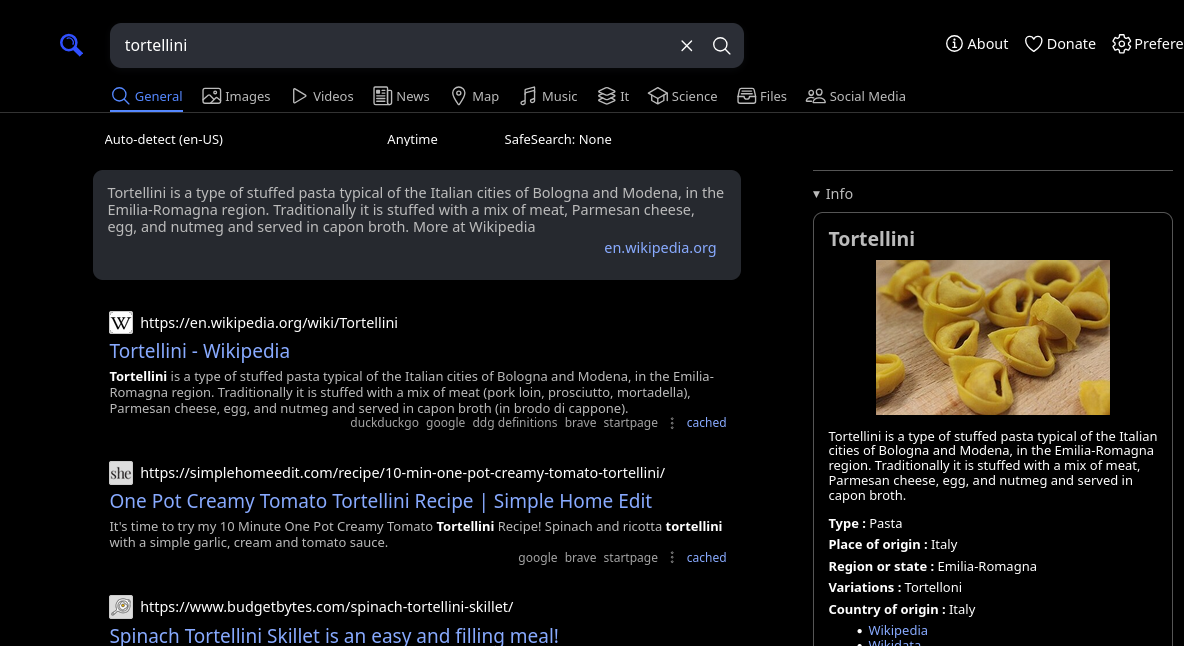Click the Wikipedia favicon in first result
1184x646 pixels.
(121, 323)
